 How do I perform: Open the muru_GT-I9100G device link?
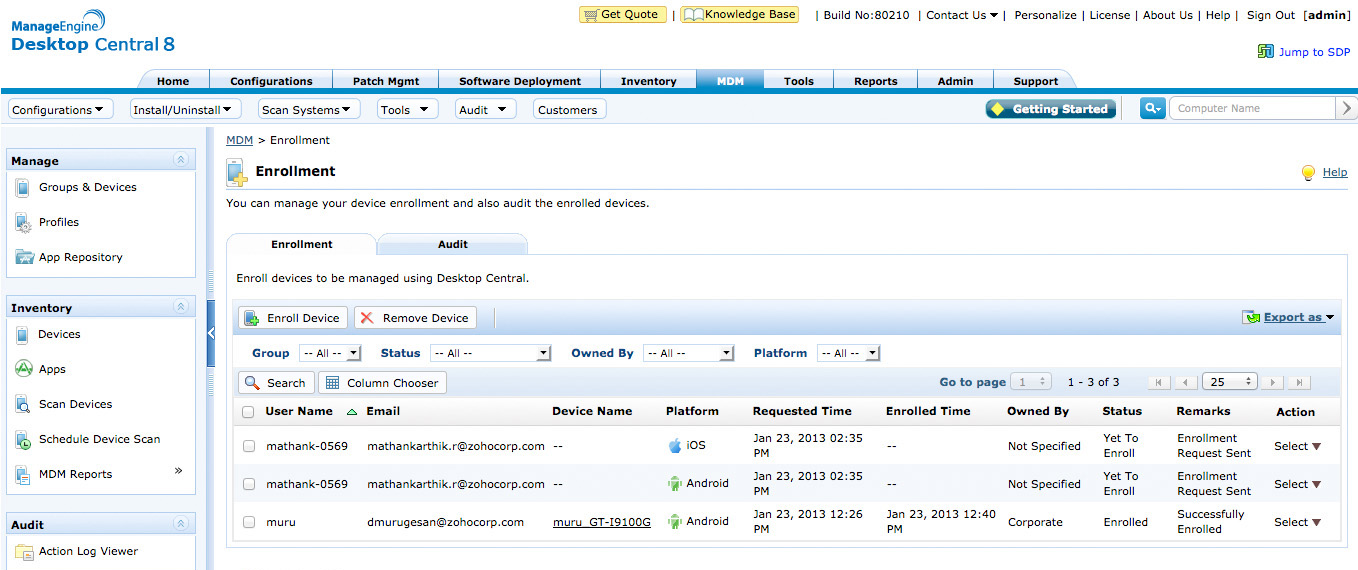(602, 522)
